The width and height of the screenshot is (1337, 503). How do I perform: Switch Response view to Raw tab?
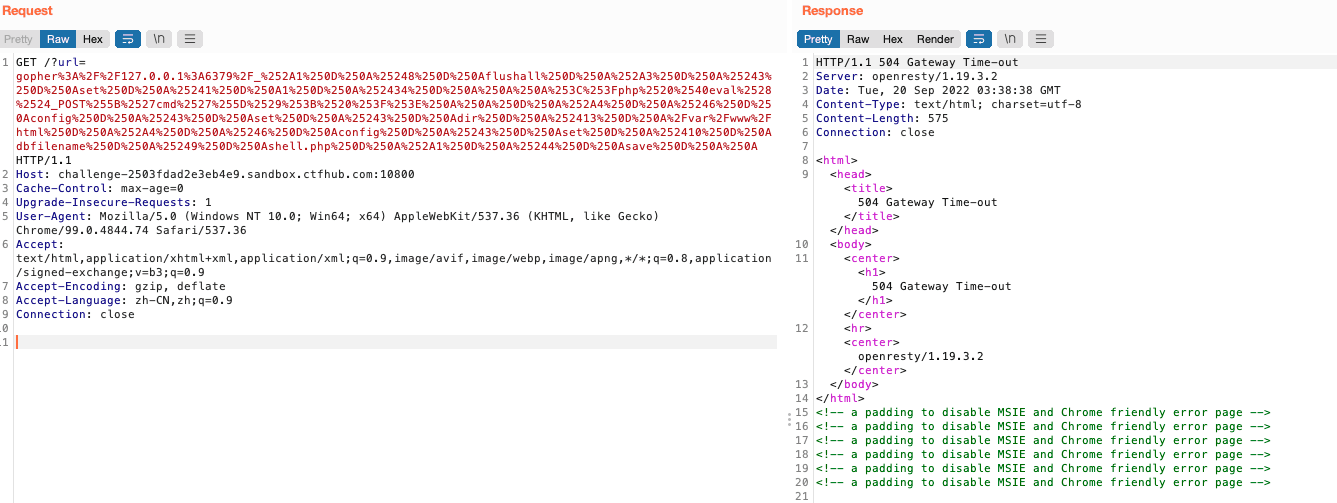pos(858,39)
